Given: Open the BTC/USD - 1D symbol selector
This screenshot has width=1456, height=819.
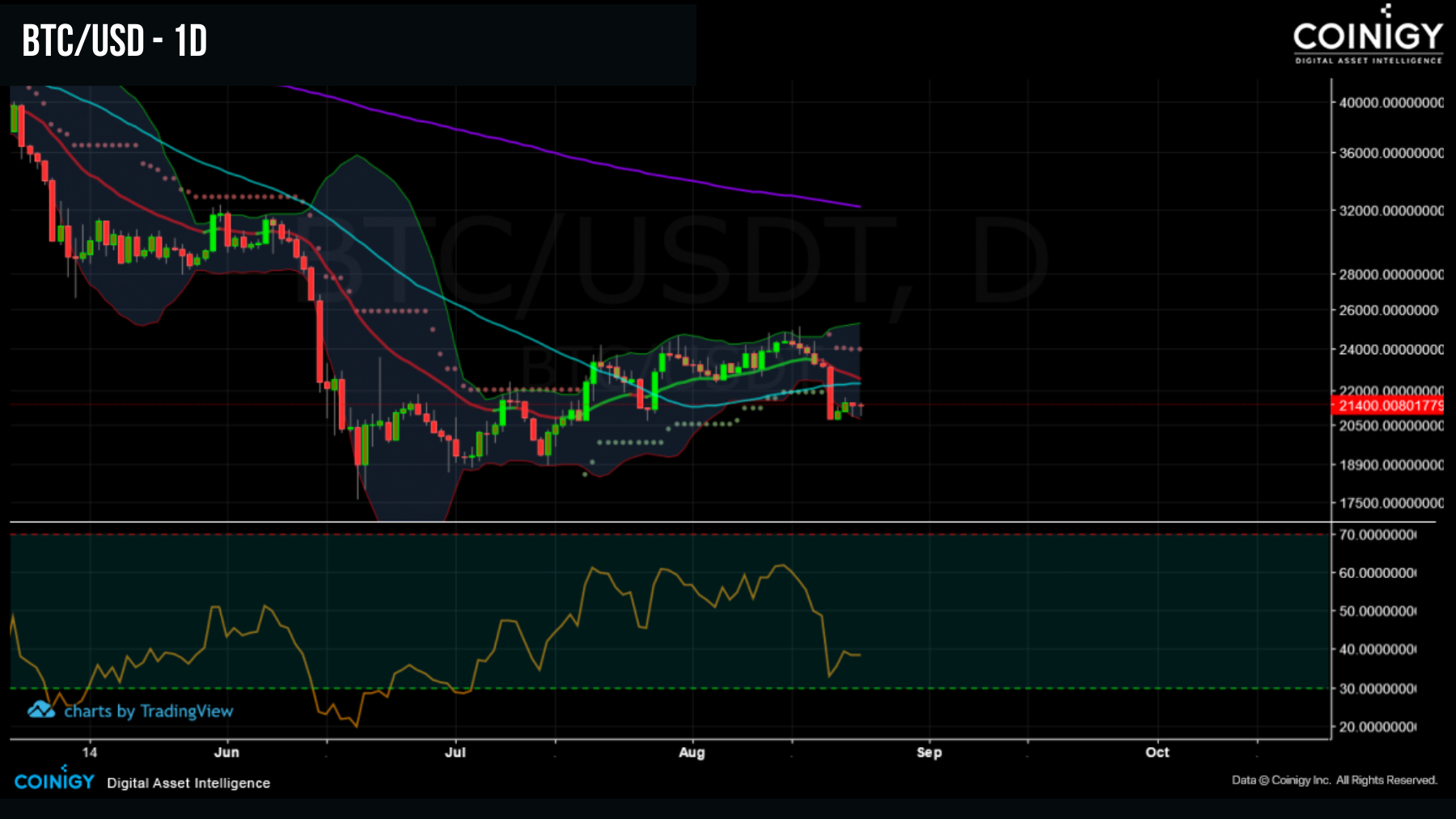Looking at the screenshot, I should tap(113, 40).
